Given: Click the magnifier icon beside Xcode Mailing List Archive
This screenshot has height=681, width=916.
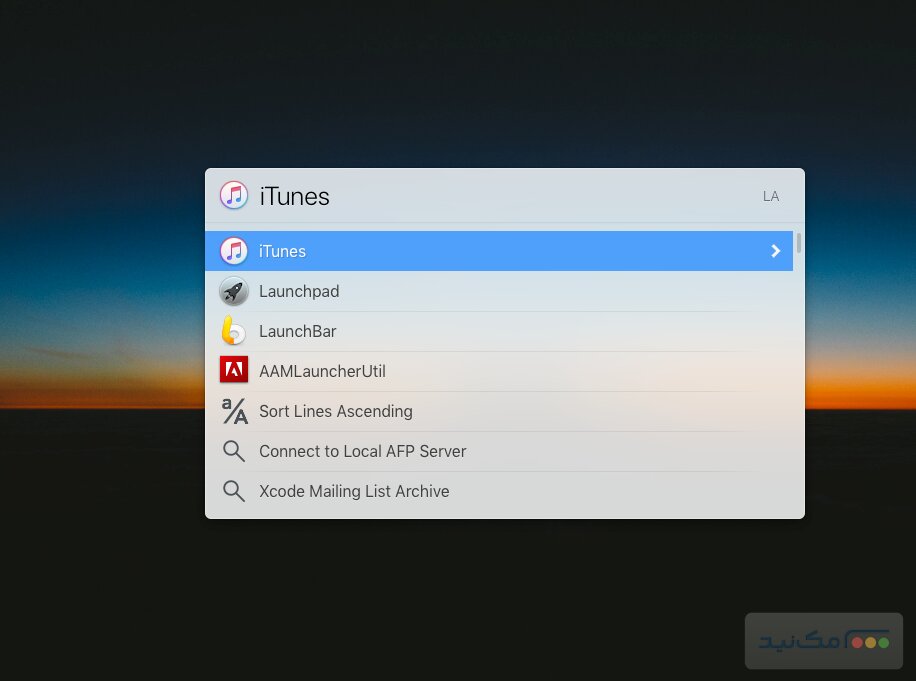Looking at the screenshot, I should pyautogui.click(x=234, y=491).
